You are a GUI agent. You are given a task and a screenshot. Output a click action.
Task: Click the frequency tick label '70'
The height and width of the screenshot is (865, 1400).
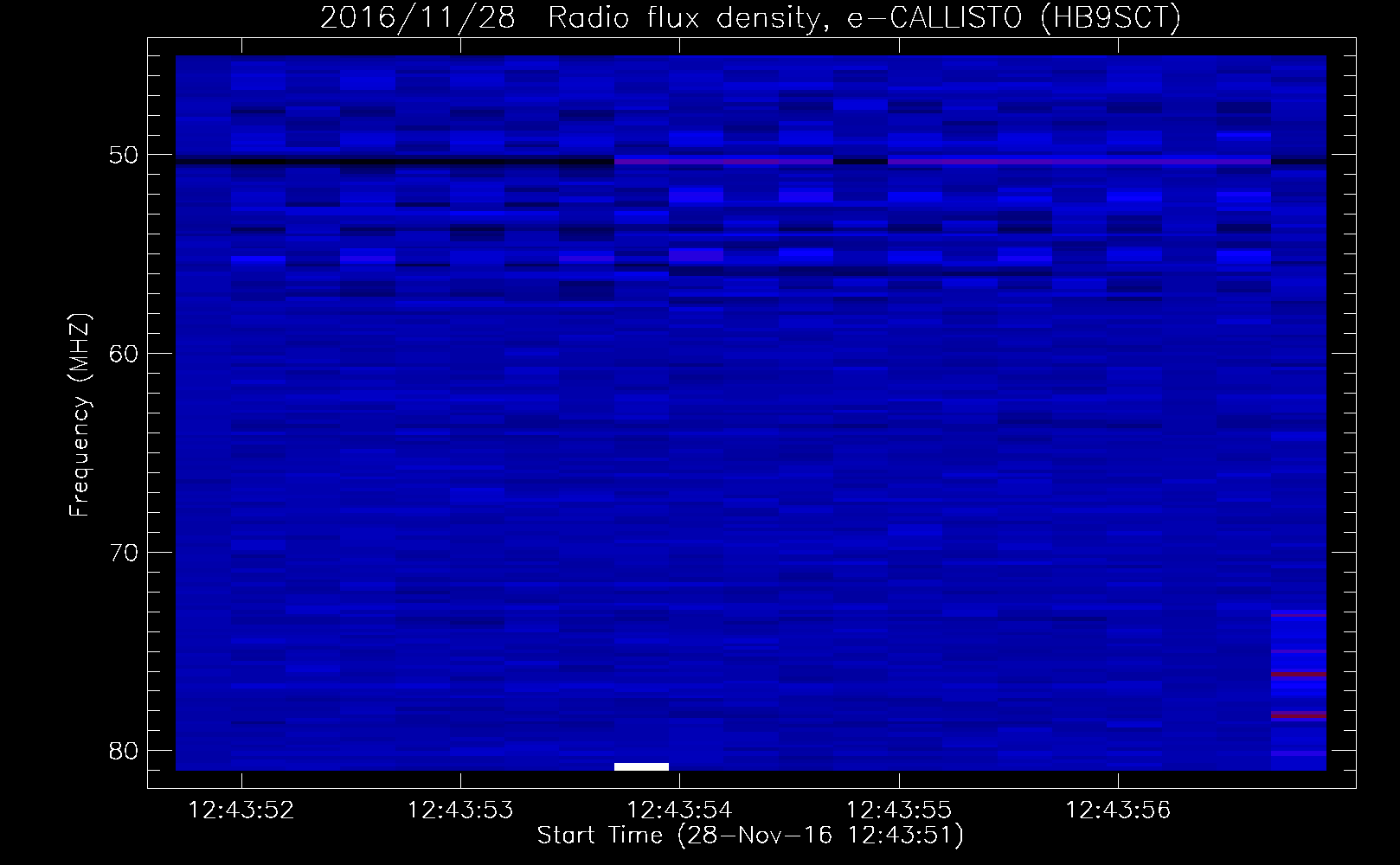[124, 552]
